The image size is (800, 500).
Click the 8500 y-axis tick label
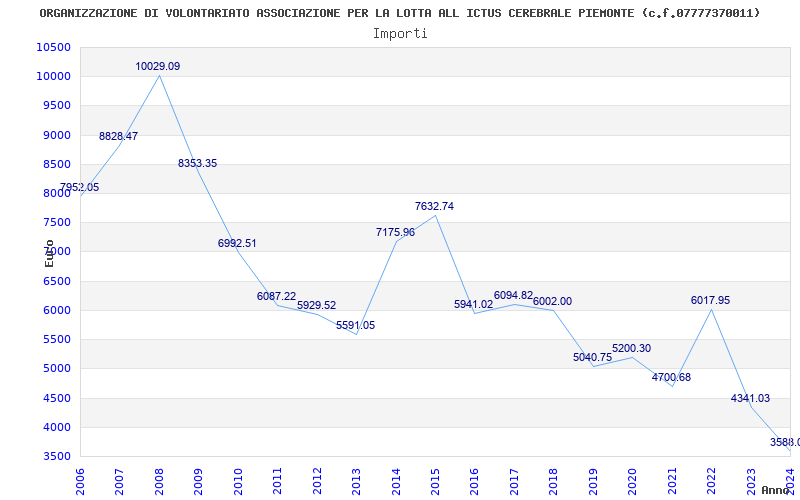(56, 164)
